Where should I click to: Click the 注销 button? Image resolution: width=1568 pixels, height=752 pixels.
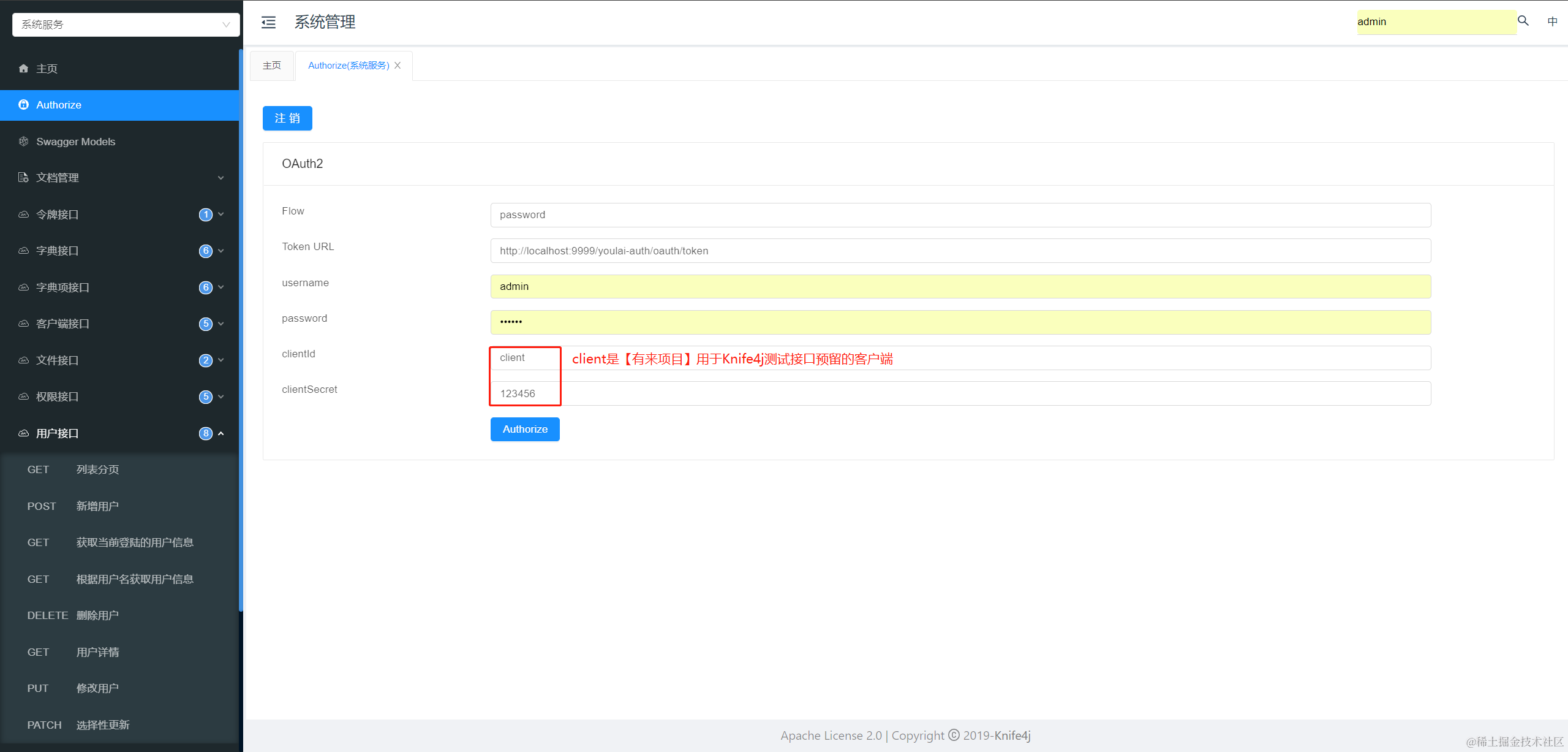[x=287, y=118]
